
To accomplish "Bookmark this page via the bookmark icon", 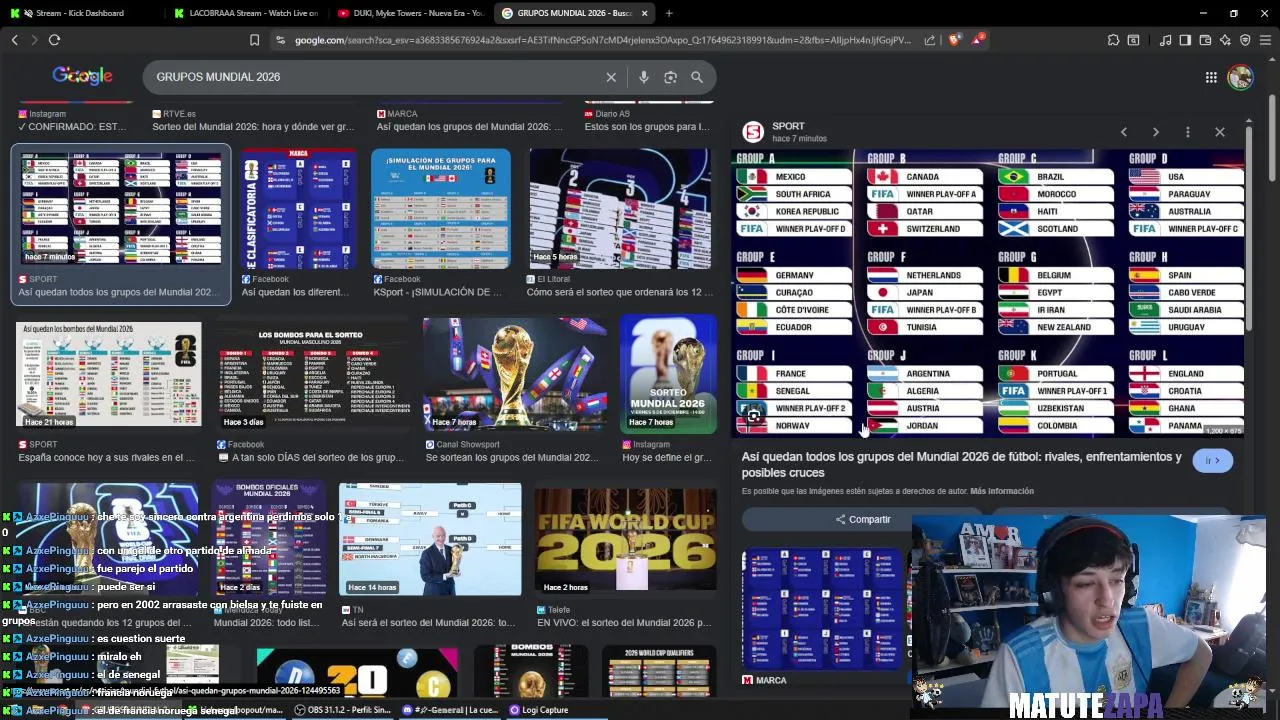I will (x=254, y=40).
